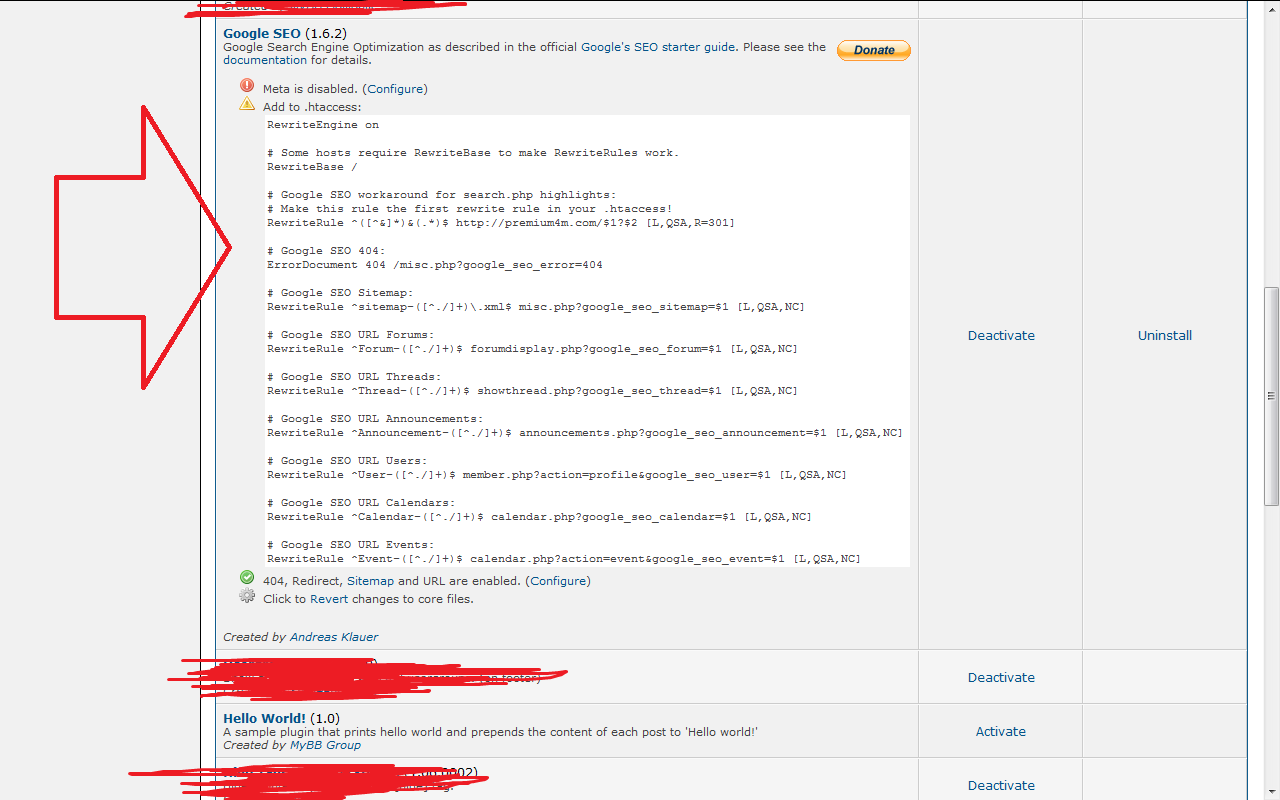Click the scrollbar down arrow

click(x=1271, y=791)
